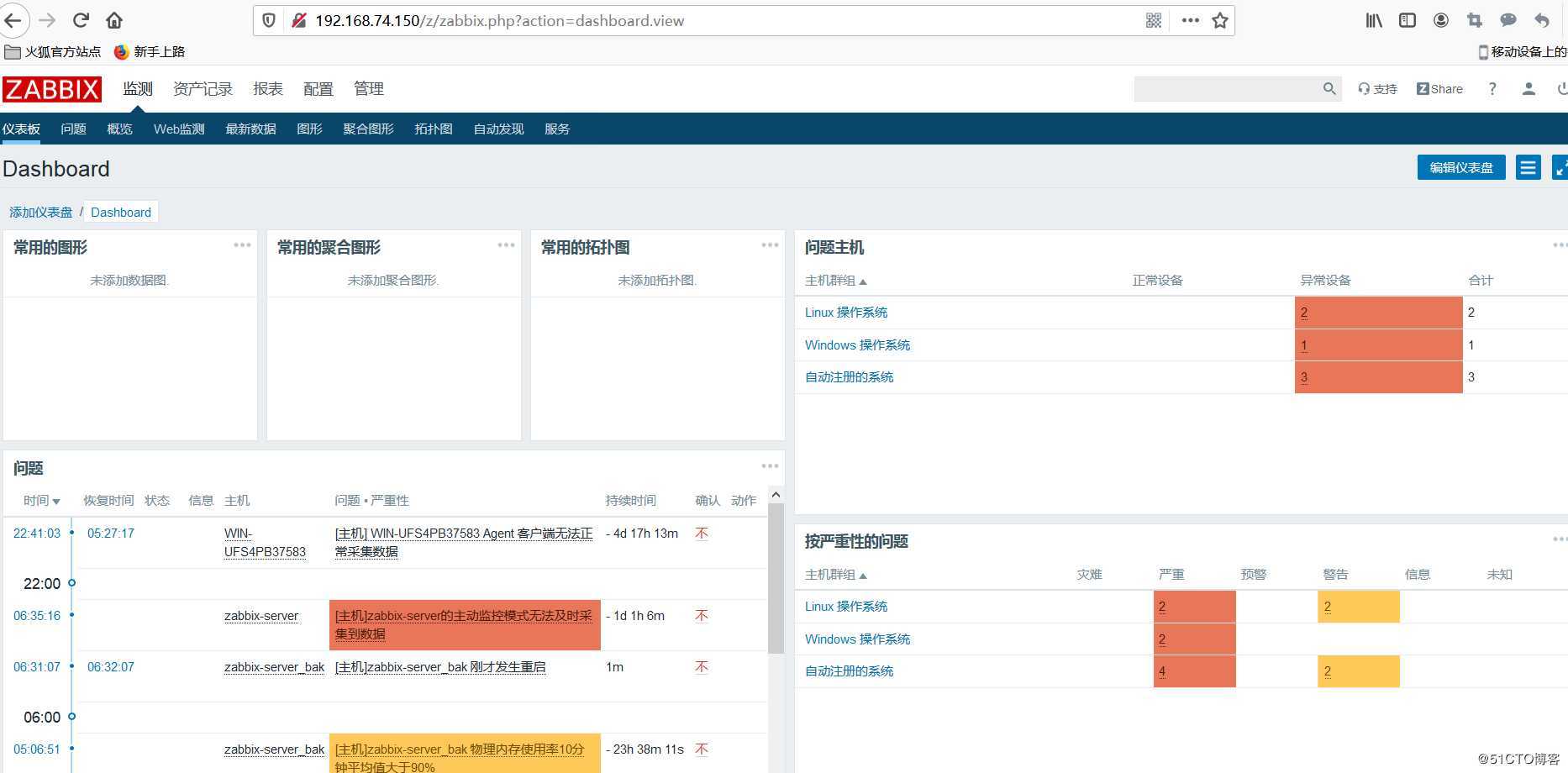Image resolution: width=1568 pixels, height=773 pixels.
Task: Open Zabbix 支持 support link
Action: [x=1377, y=89]
